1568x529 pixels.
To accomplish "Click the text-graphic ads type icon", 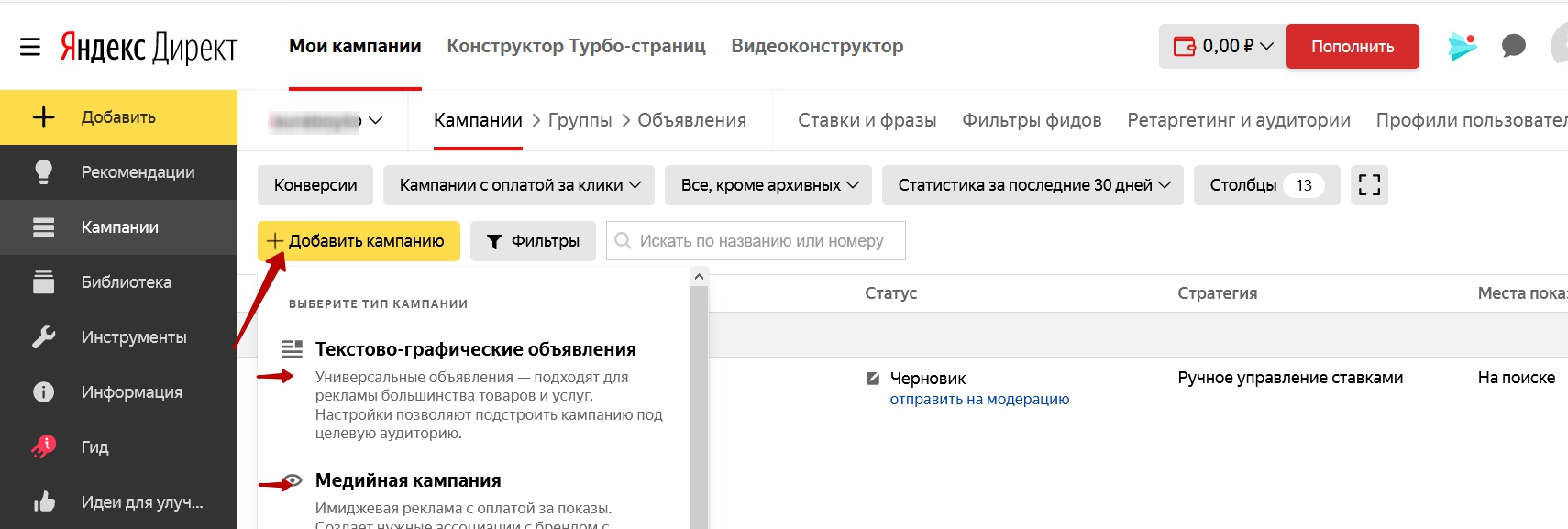I will 293,349.
